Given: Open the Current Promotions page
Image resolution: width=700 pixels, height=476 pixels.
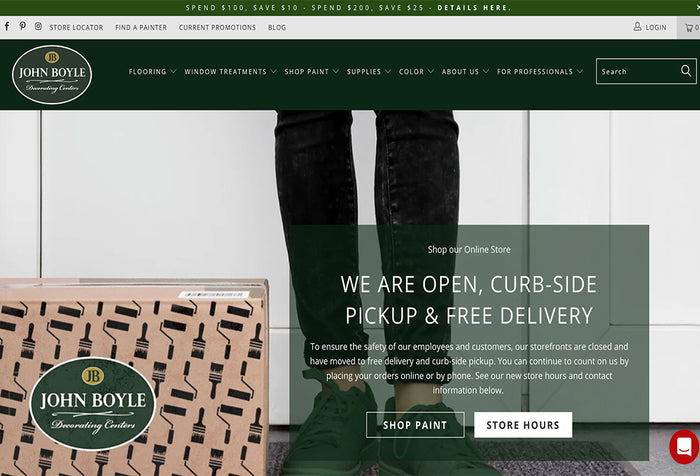Looking at the screenshot, I should click(217, 27).
